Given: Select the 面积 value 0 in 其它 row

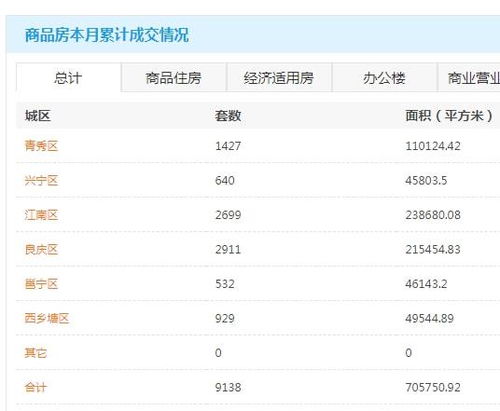Looking at the screenshot, I should pos(409,353).
